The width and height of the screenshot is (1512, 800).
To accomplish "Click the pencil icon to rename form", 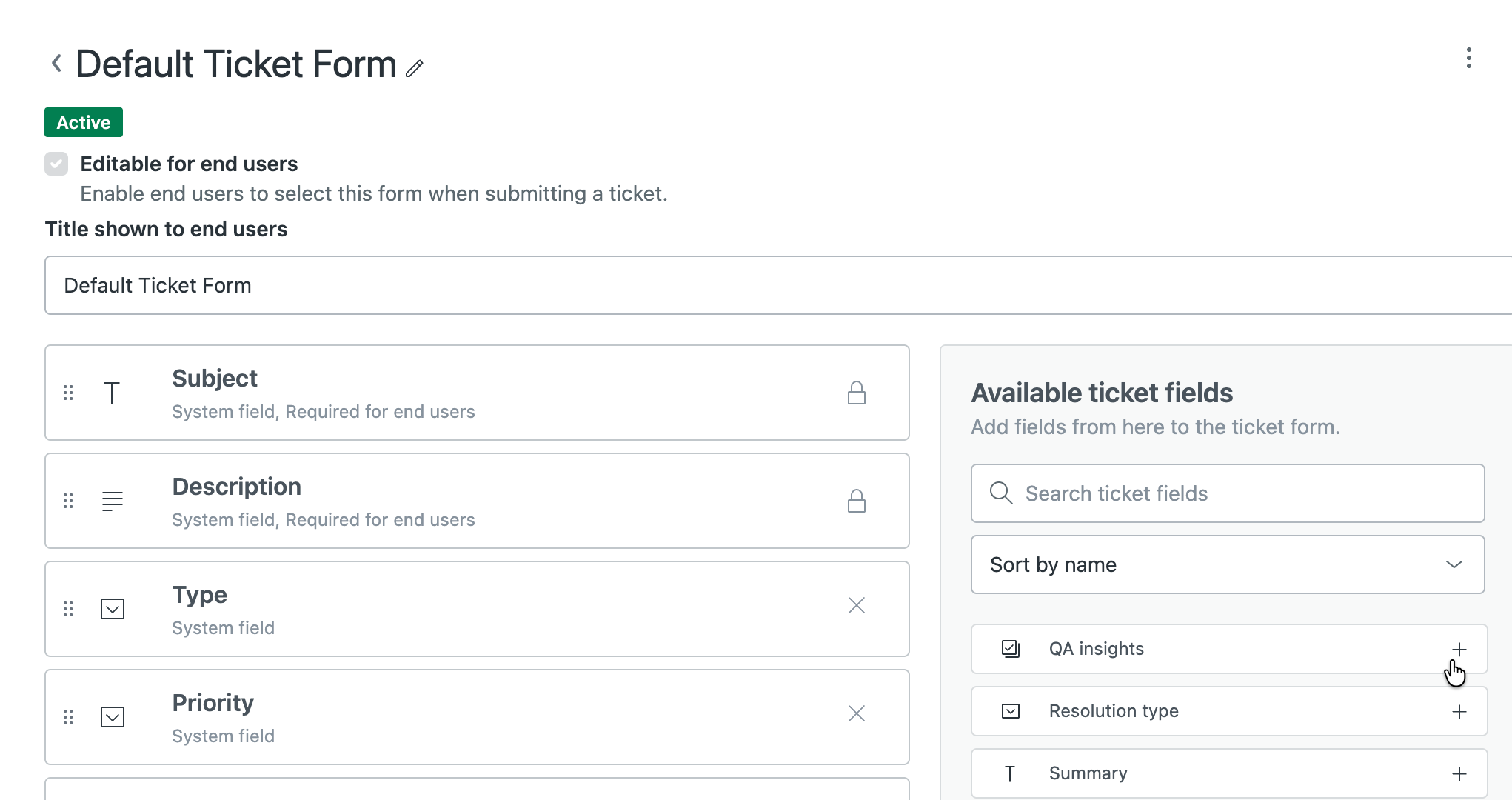I will tap(415, 68).
